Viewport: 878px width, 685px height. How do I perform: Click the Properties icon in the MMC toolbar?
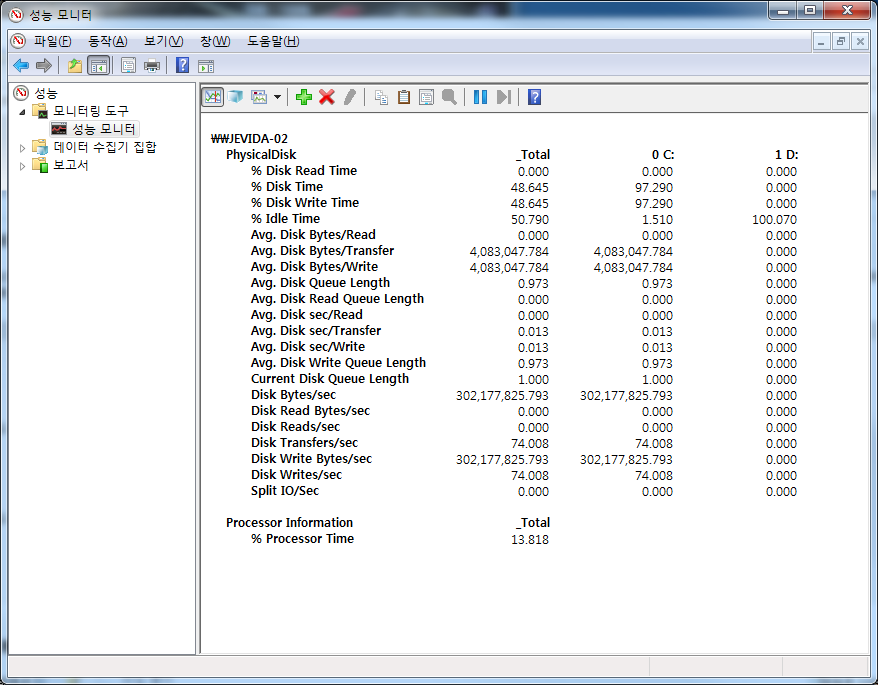point(128,66)
